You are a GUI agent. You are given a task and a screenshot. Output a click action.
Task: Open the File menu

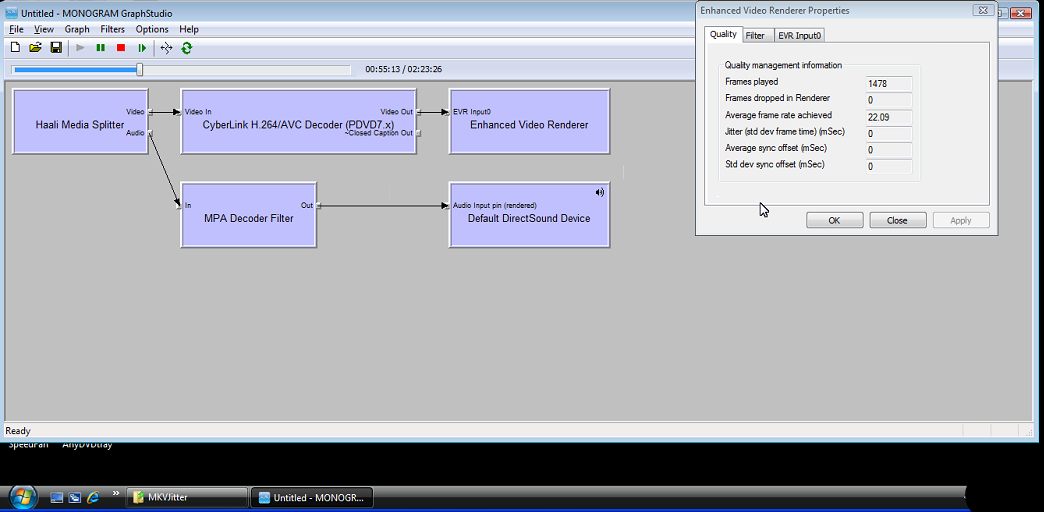pos(16,29)
